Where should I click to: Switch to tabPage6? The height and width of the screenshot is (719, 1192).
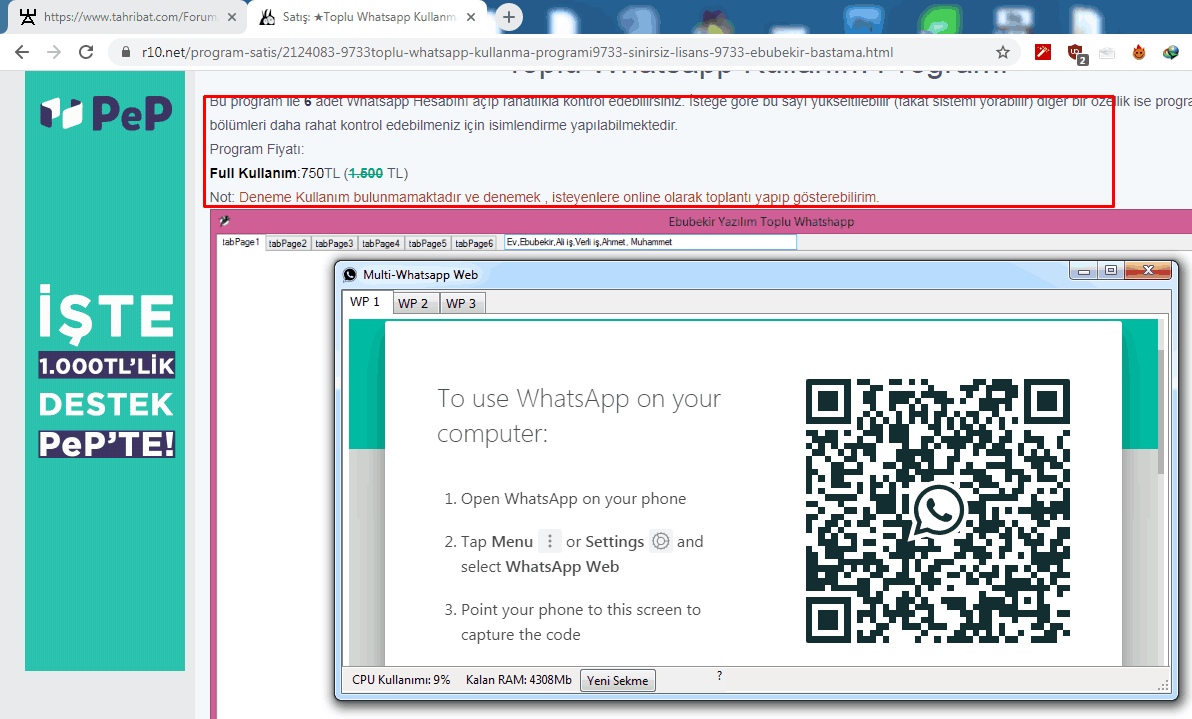[474, 243]
